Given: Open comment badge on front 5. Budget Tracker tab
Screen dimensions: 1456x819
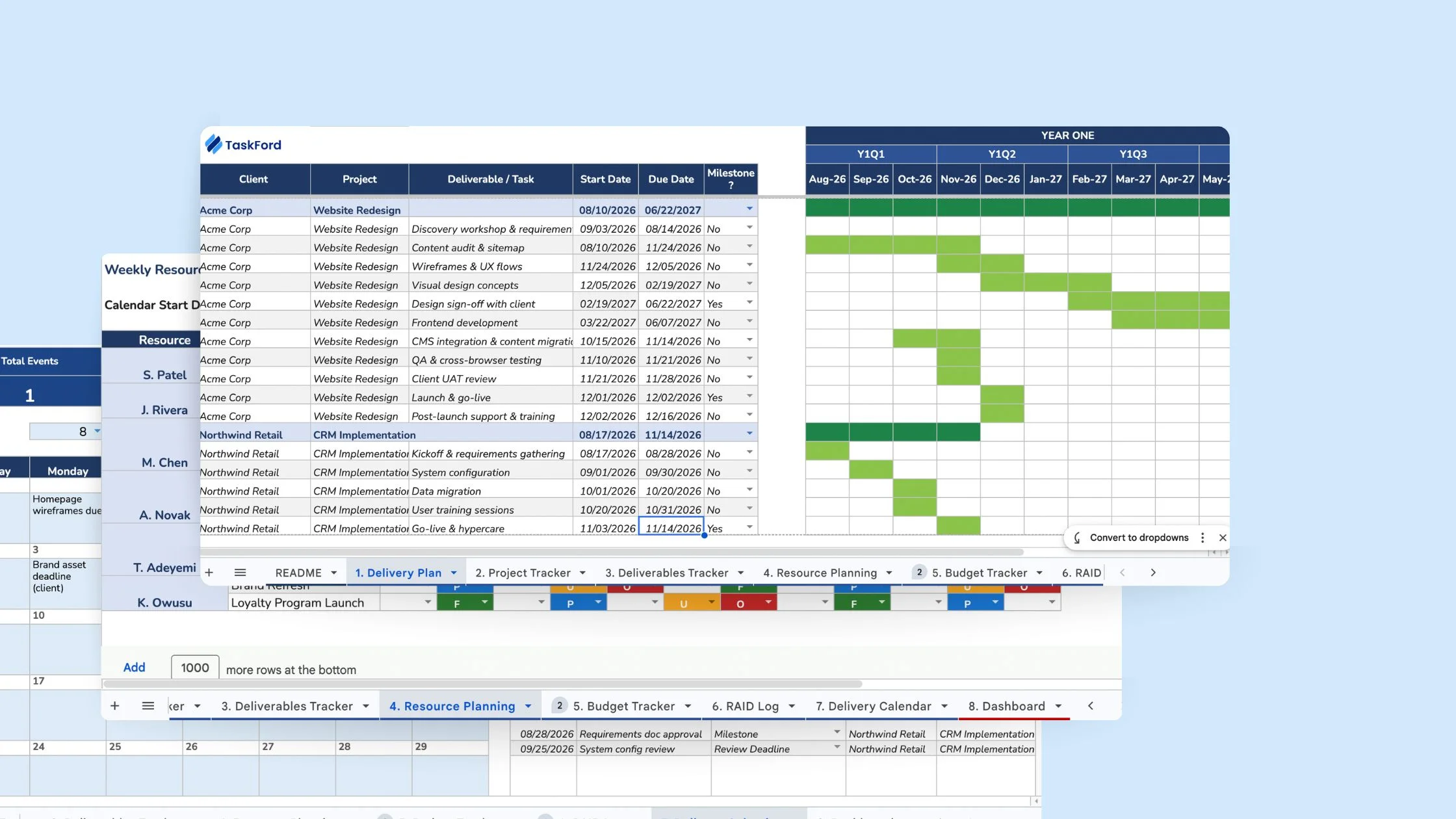Looking at the screenshot, I should point(919,572).
